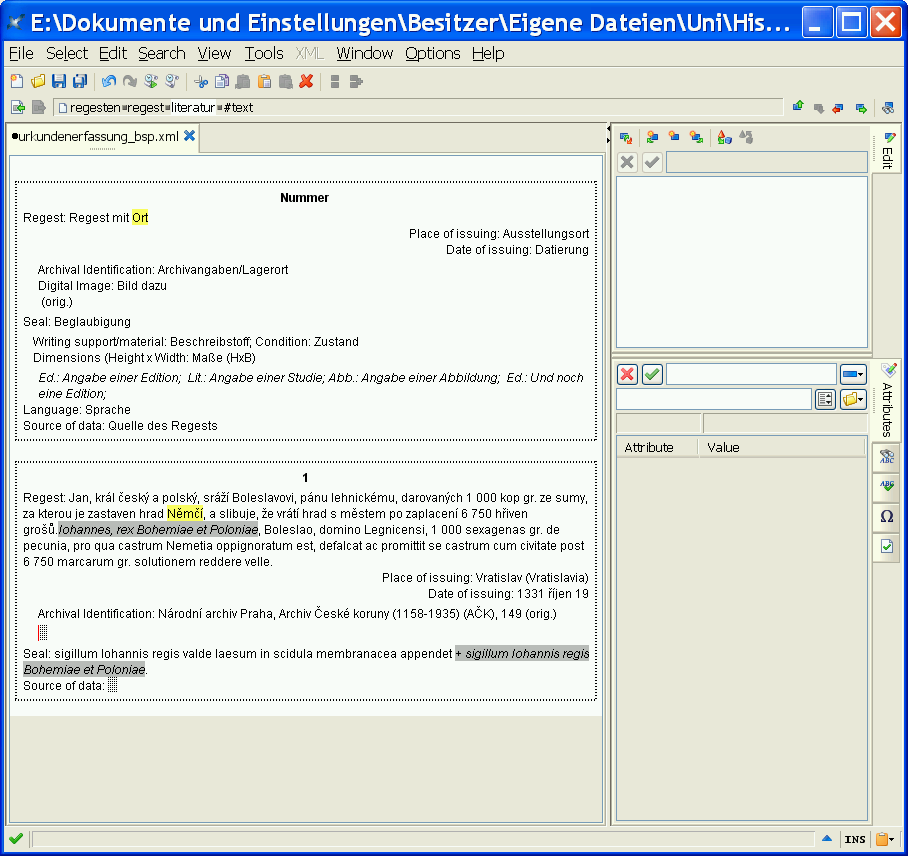This screenshot has height=856, width=908.
Task: Open the Help menu
Action: coord(488,53)
